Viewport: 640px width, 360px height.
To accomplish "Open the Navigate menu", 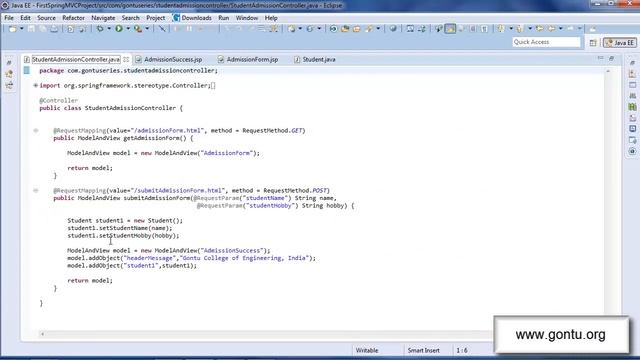I will [103, 18].
